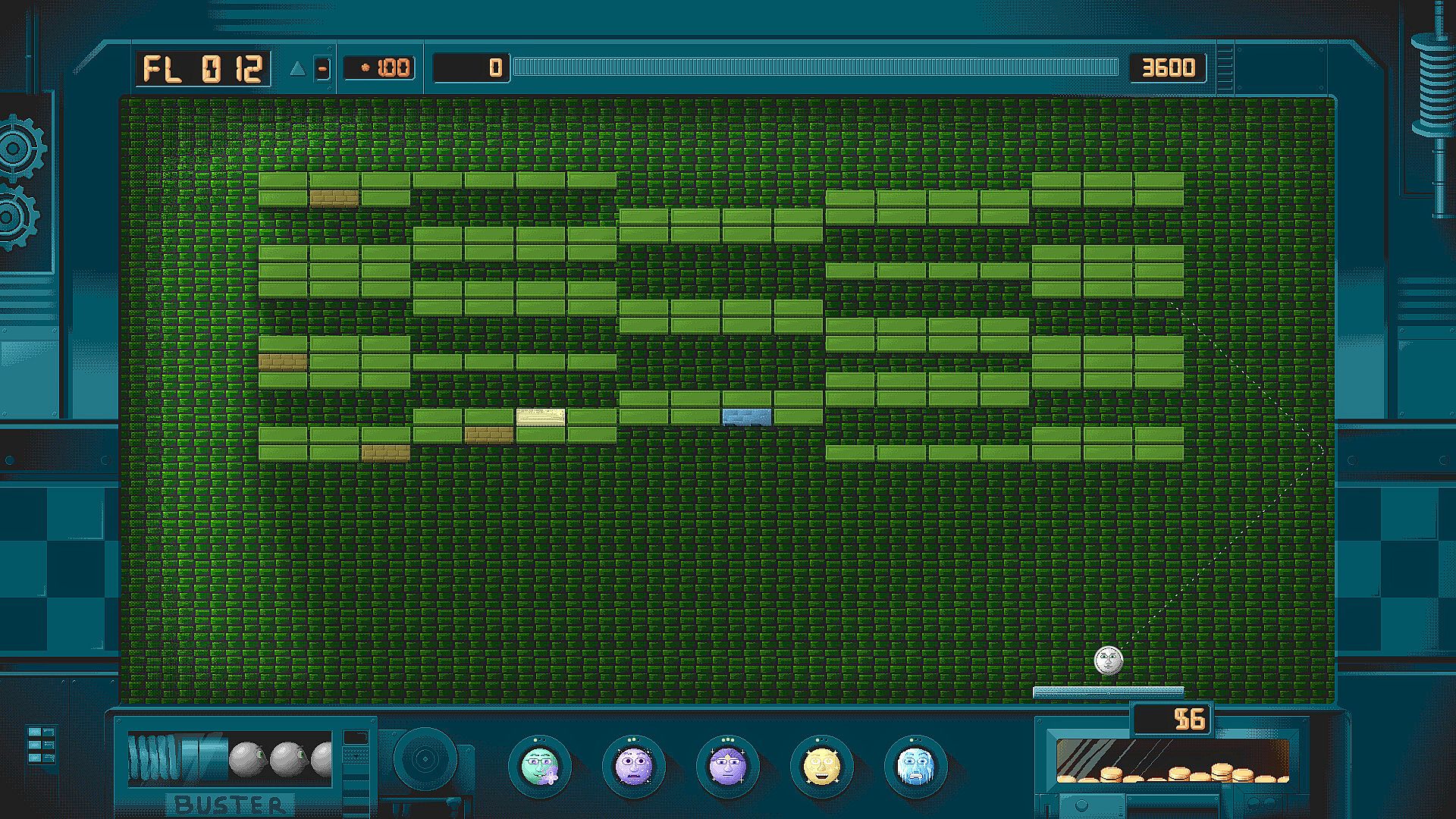The height and width of the screenshot is (819, 1456).
Task: Click the small blue panel grid icon
Action: click(41, 744)
